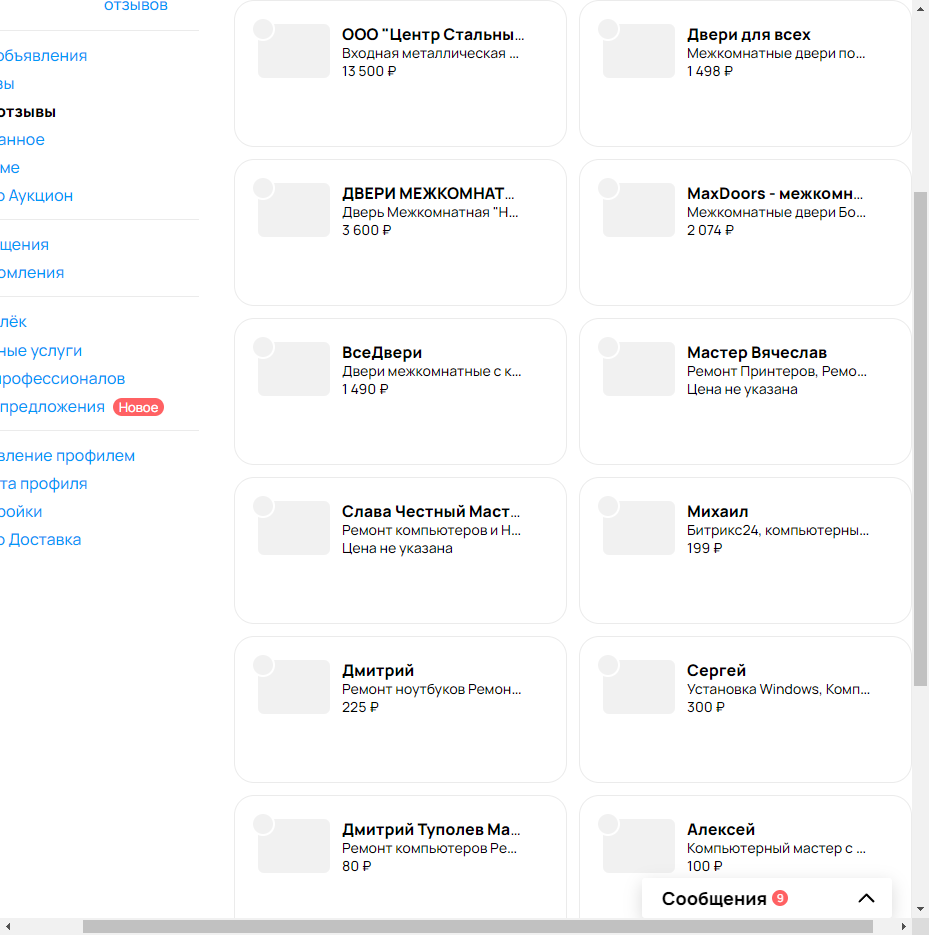The height and width of the screenshot is (935, 929).
Task: Click thumbnail of Сергей card
Action: (639, 687)
